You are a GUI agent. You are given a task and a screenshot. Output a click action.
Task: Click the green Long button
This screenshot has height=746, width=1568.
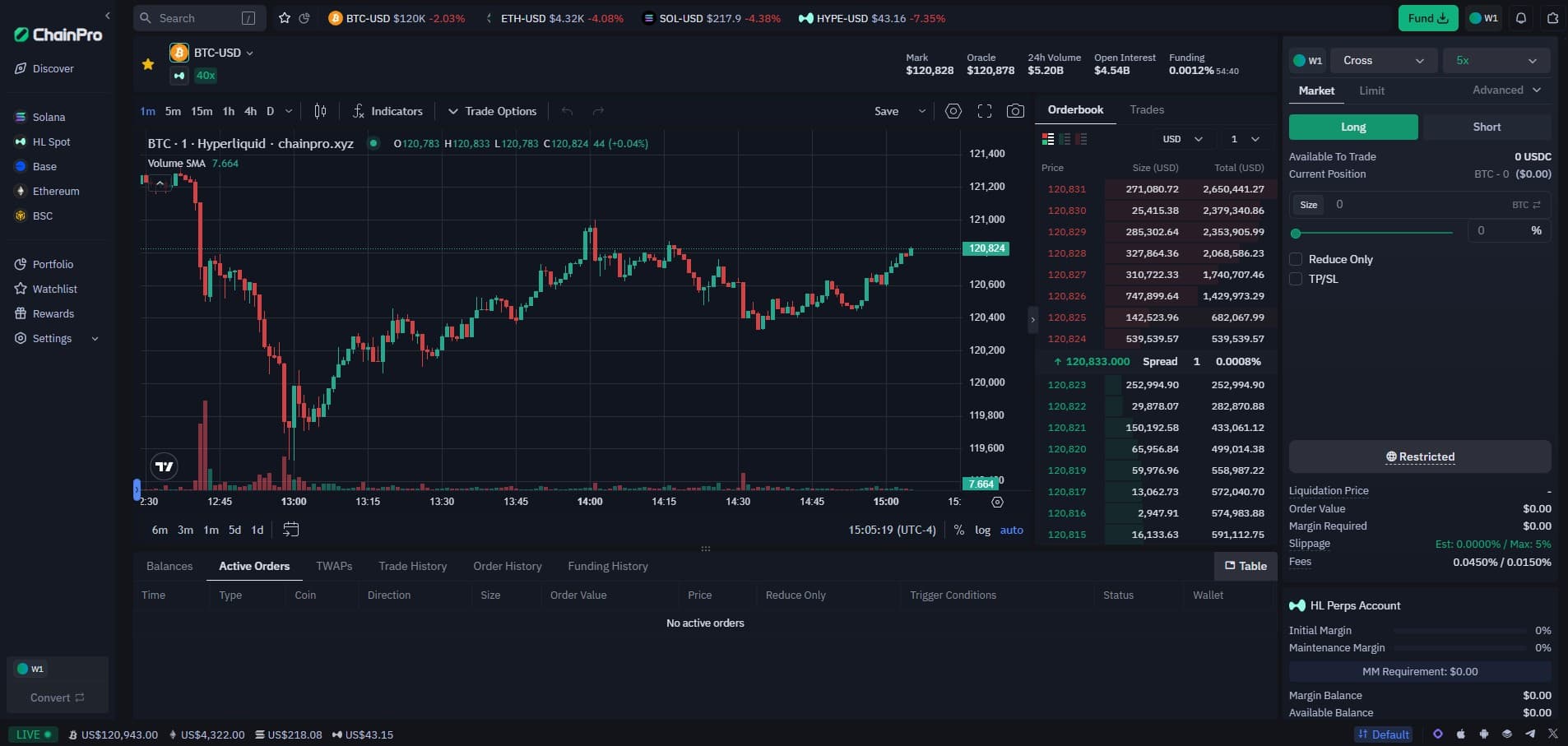pos(1352,127)
